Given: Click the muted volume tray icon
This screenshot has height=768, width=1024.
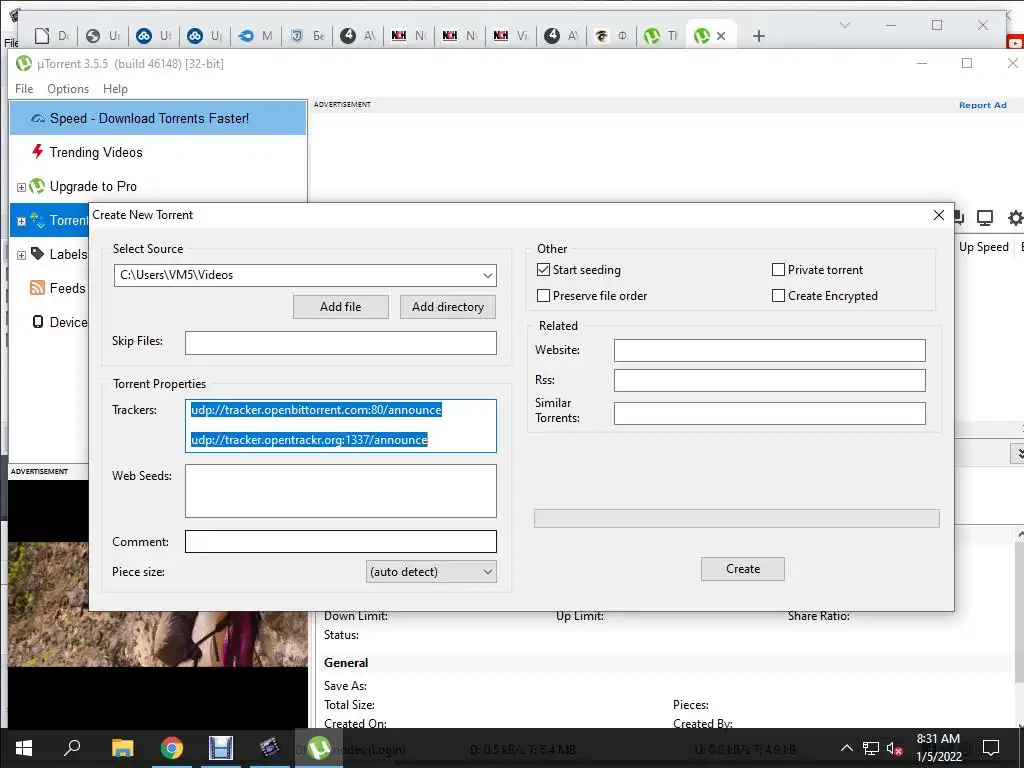Looking at the screenshot, I should 895,748.
